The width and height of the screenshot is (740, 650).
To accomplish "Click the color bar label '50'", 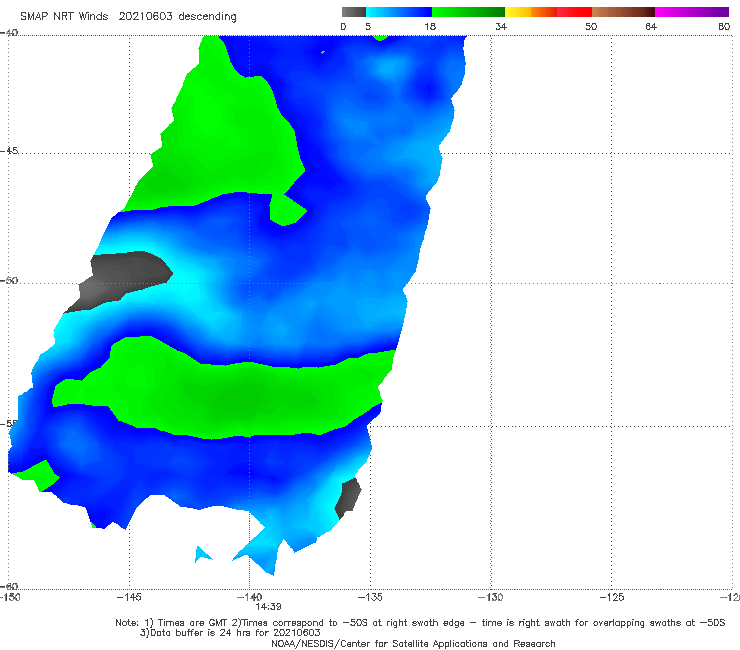I will (x=591, y=26).
